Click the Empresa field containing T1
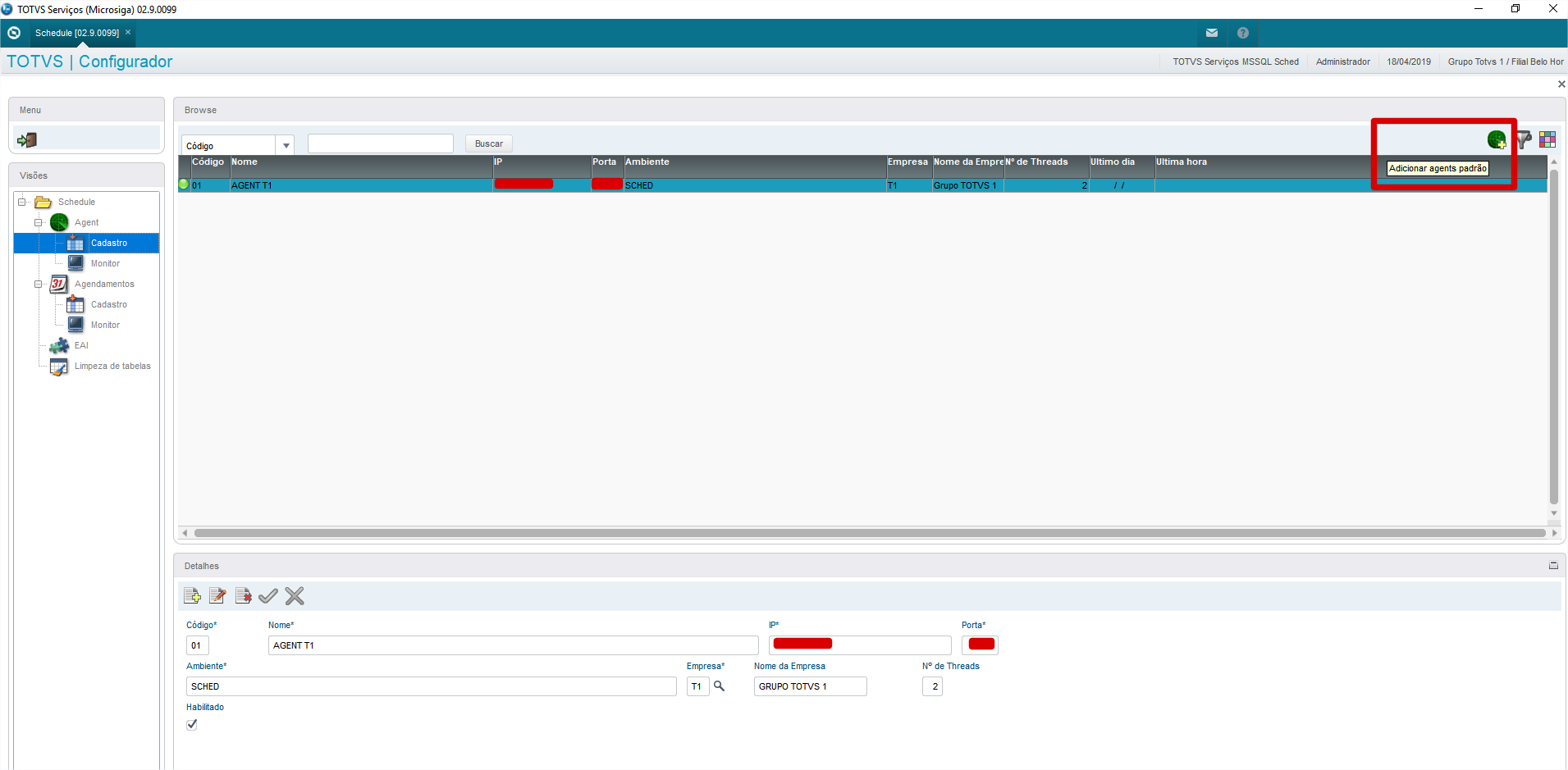The image size is (1568, 770). pyautogui.click(x=697, y=686)
